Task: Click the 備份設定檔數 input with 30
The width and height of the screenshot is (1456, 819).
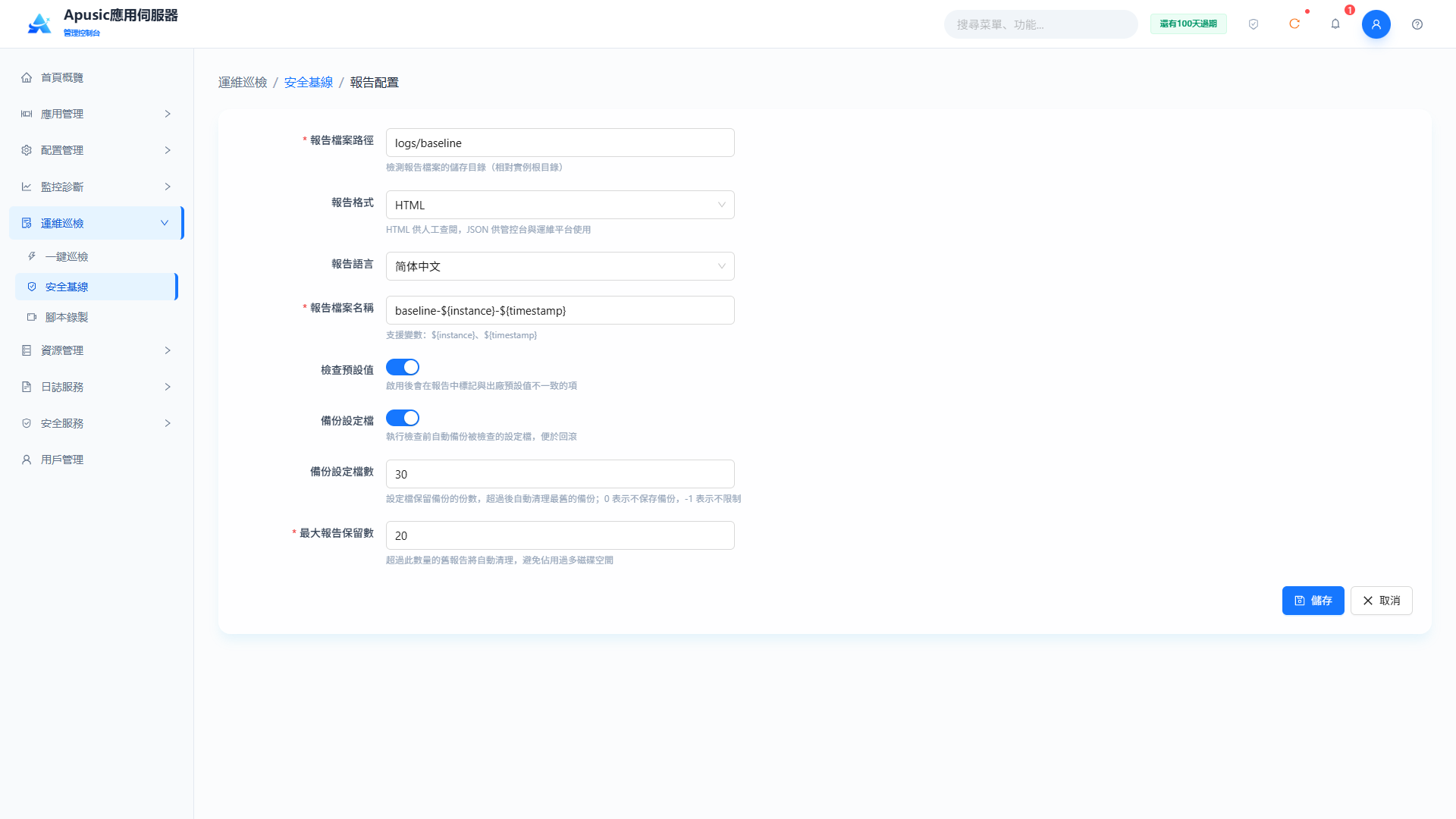Action: point(560,474)
